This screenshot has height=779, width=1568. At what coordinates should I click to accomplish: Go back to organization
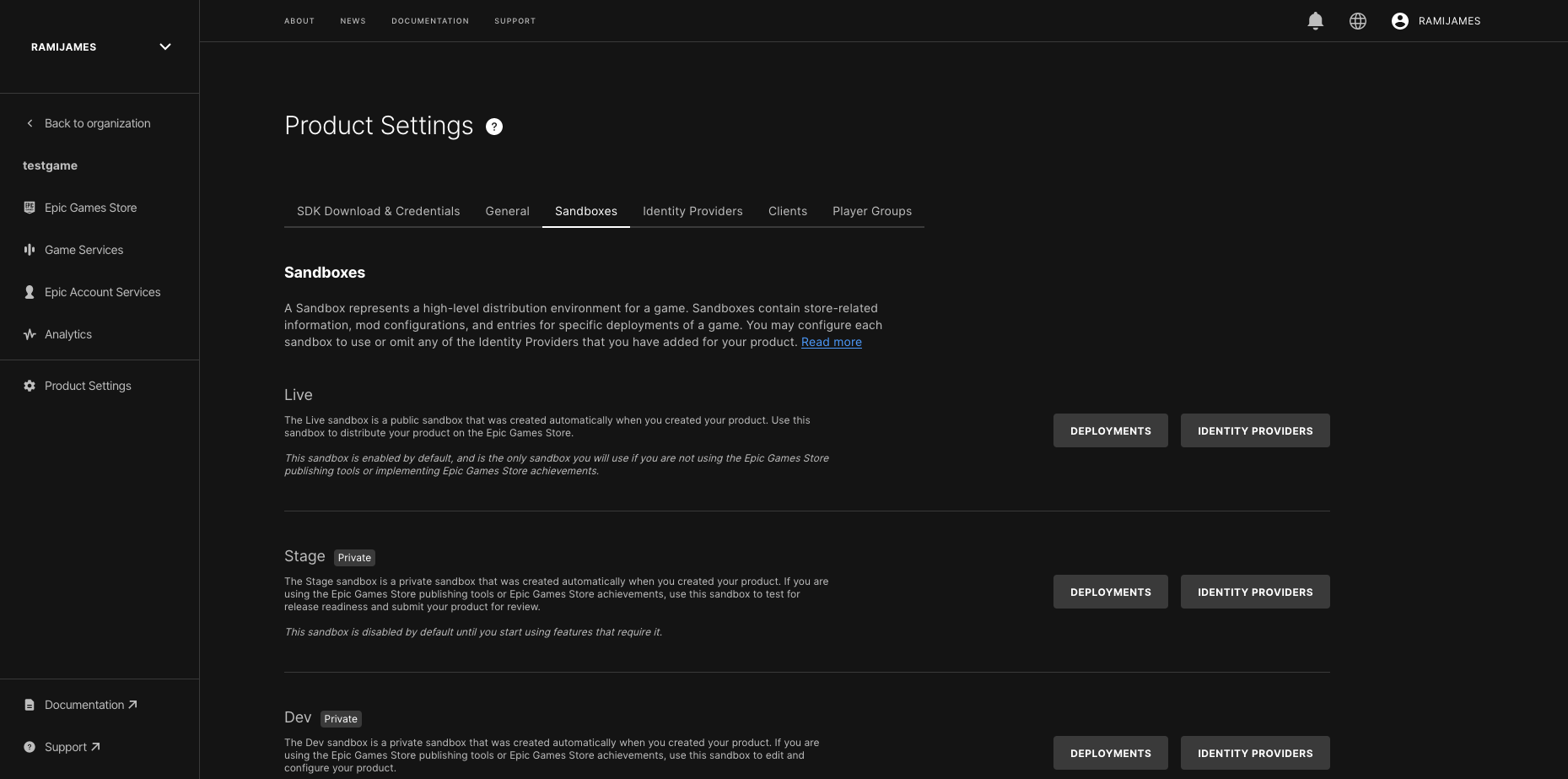tap(98, 123)
